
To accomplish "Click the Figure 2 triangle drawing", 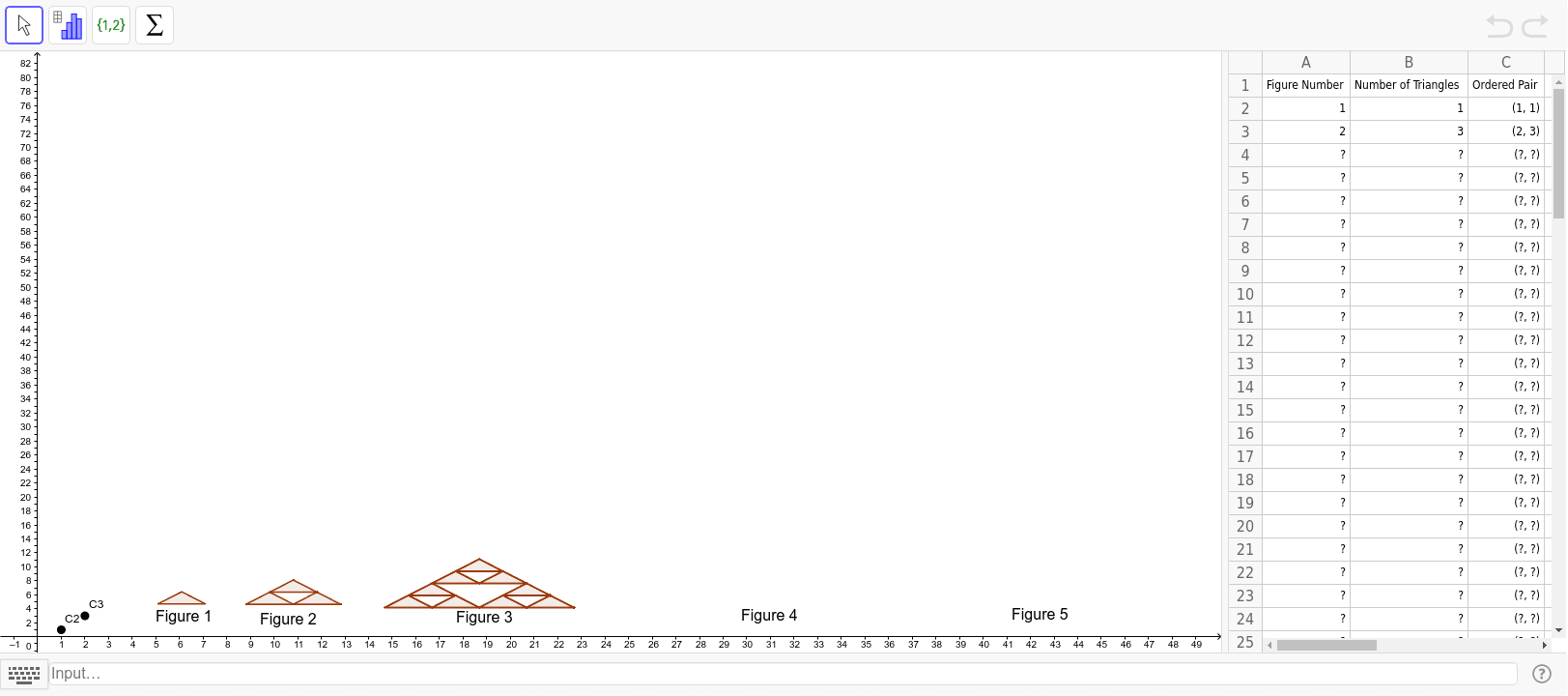I will pyautogui.click(x=294, y=593).
